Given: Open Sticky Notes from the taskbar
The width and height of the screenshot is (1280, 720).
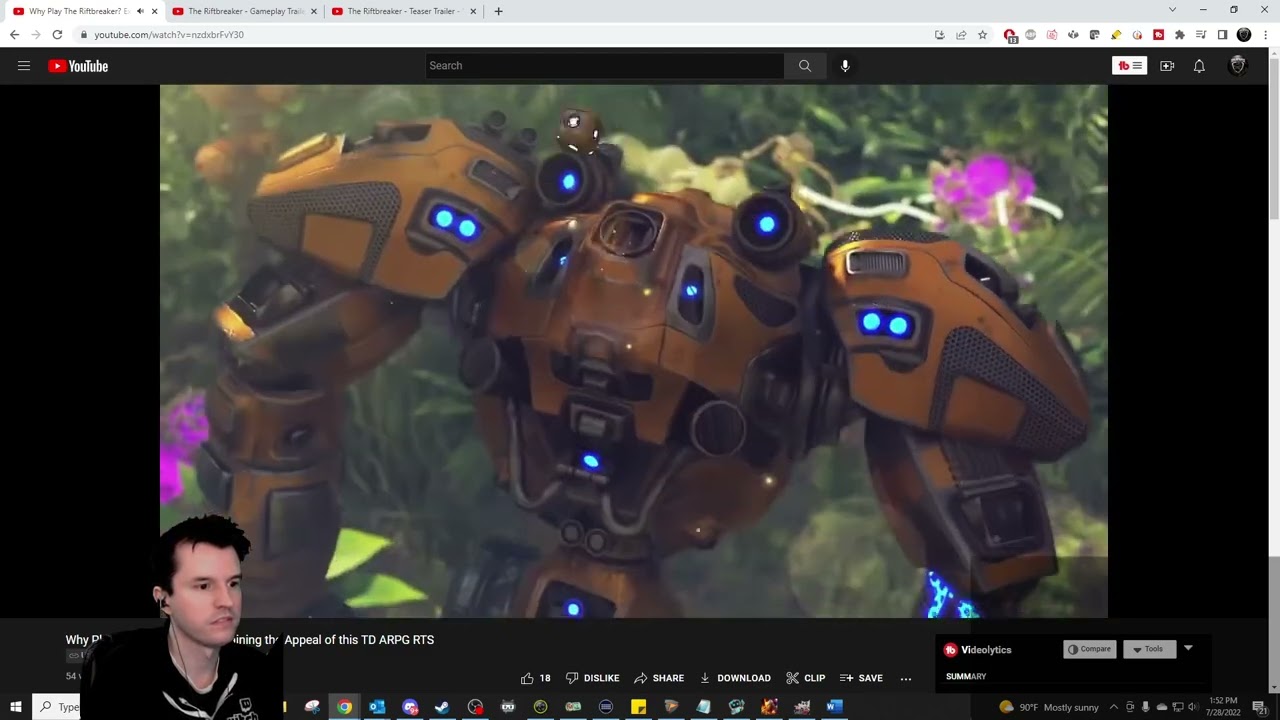Looking at the screenshot, I should tap(638, 707).
